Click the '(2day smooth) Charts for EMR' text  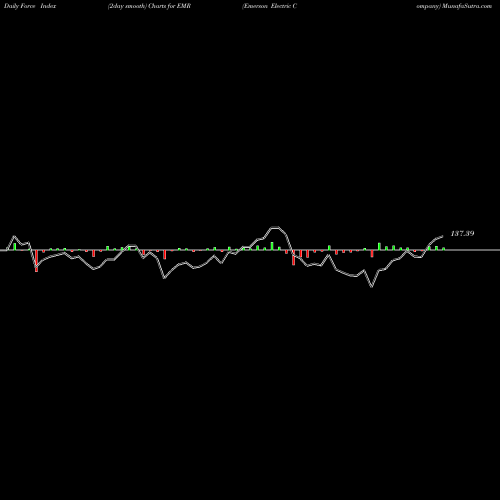[149, 6]
